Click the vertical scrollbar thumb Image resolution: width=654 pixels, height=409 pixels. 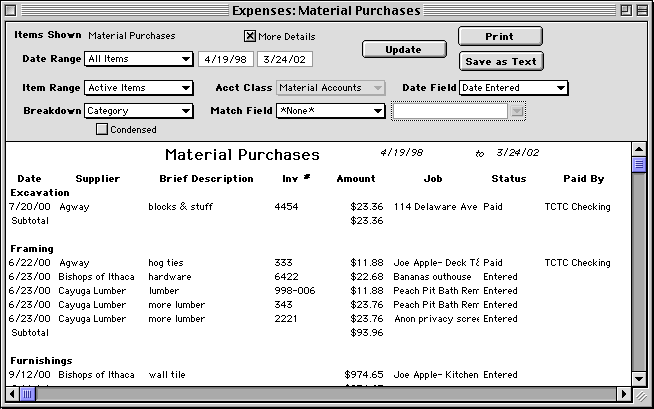point(639,165)
